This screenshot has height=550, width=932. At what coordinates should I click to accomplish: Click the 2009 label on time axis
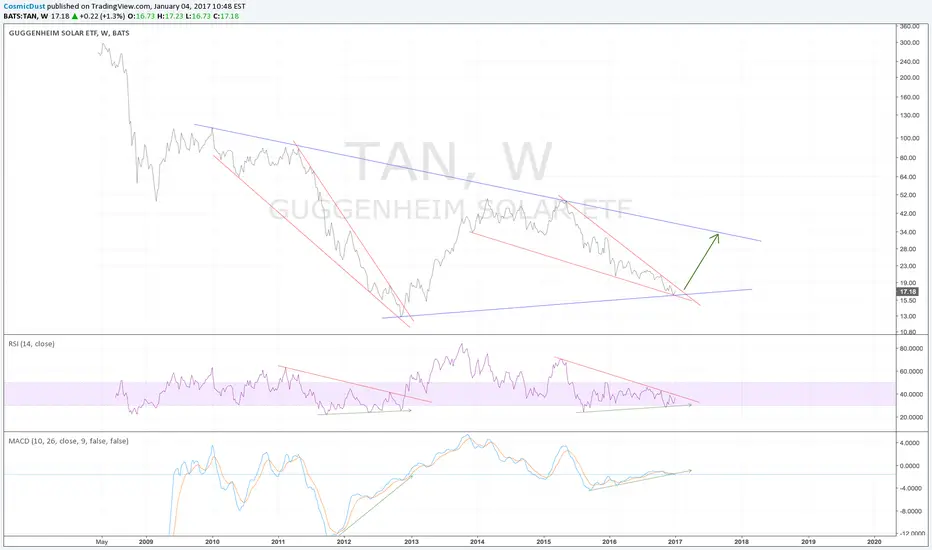pyautogui.click(x=146, y=542)
